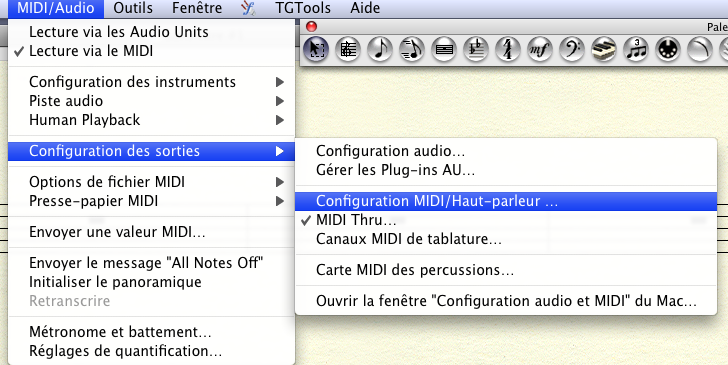Select the MIDI connector tool icon
728x365 pixels.
pyautogui.click(x=668, y=49)
